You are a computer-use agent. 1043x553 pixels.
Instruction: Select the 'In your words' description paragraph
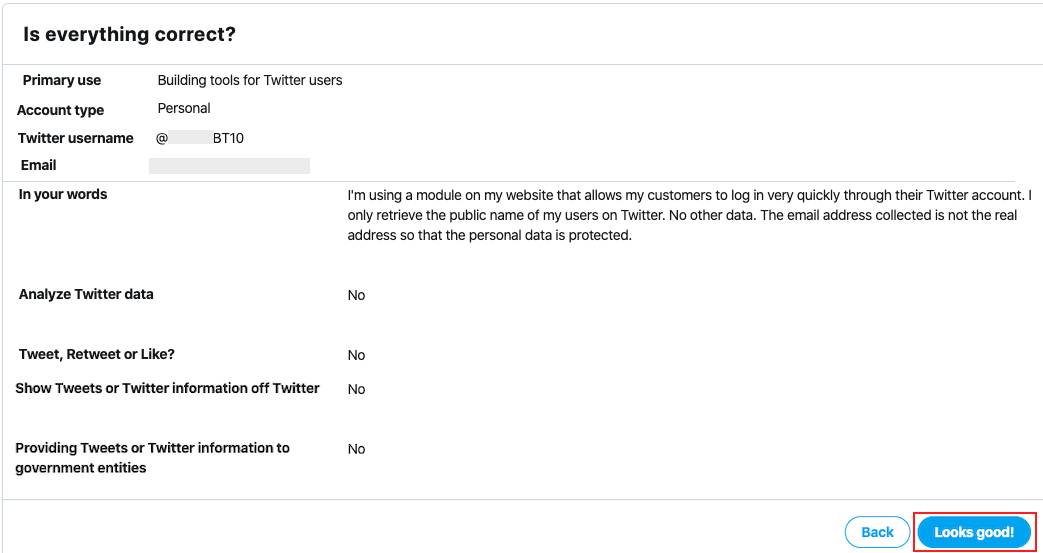pyautogui.click(x=690, y=216)
